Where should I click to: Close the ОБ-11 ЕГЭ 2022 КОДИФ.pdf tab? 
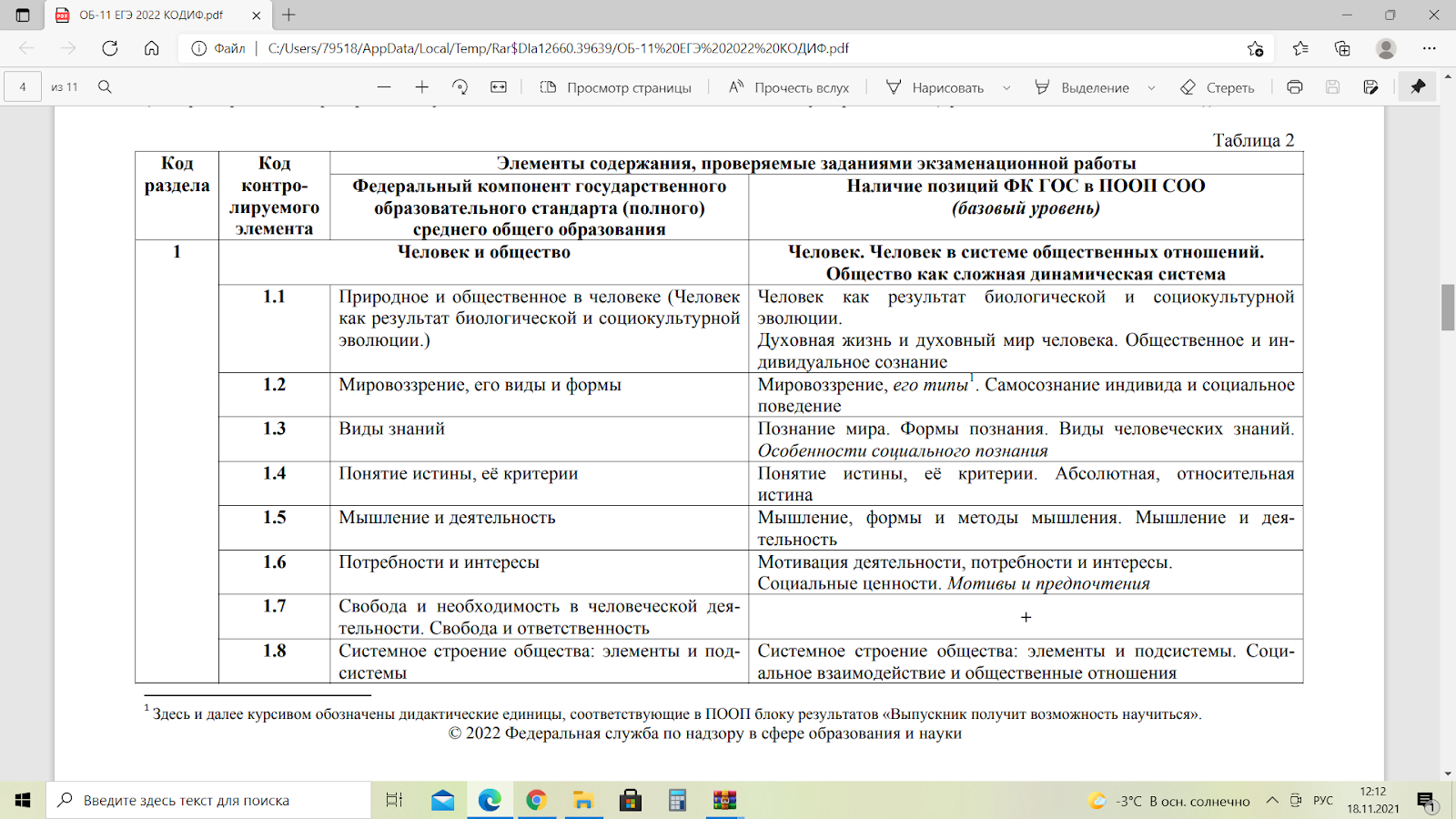pyautogui.click(x=257, y=15)
